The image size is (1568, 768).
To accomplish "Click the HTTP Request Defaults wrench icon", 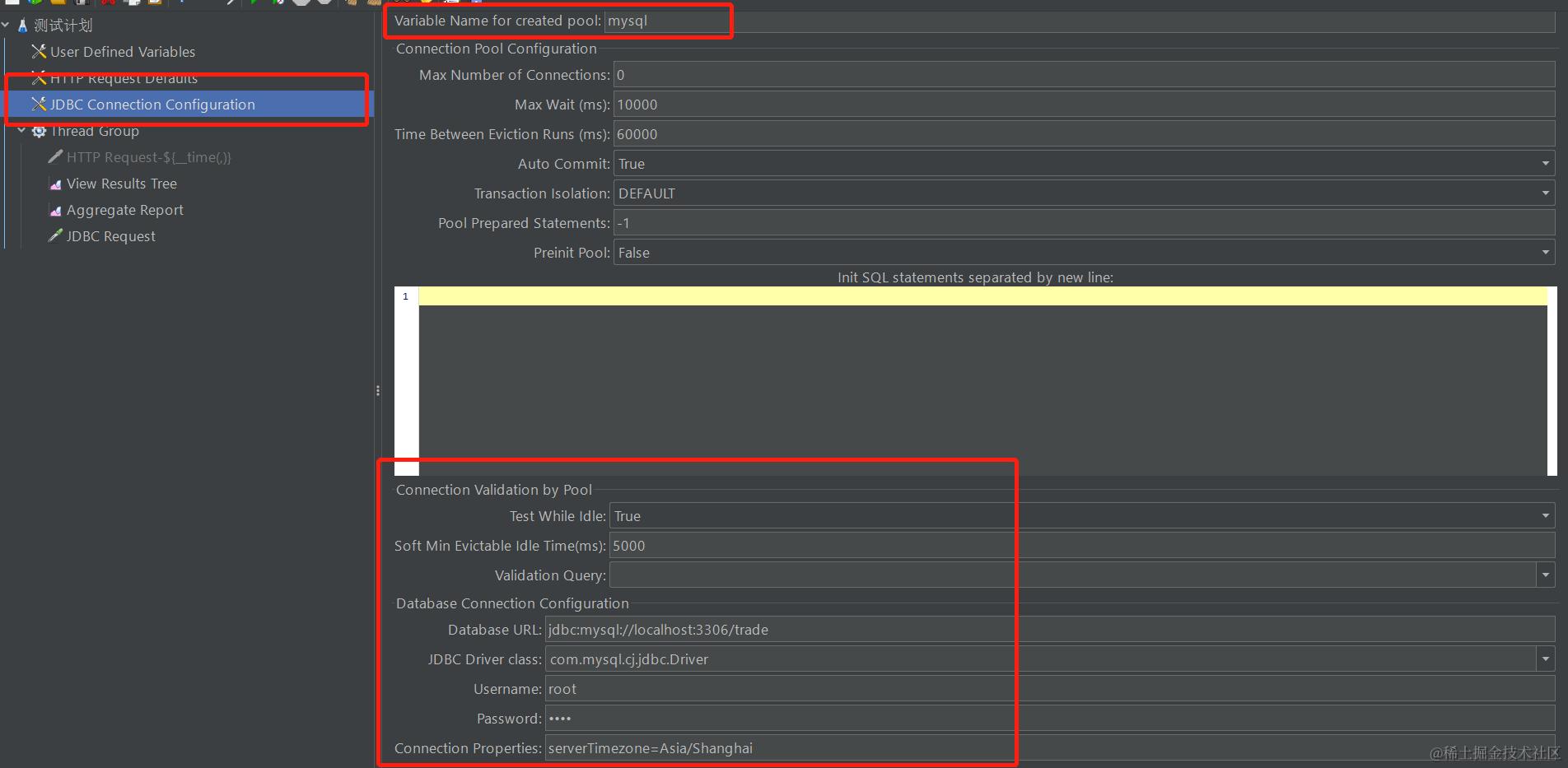I will tap(39, 78).
